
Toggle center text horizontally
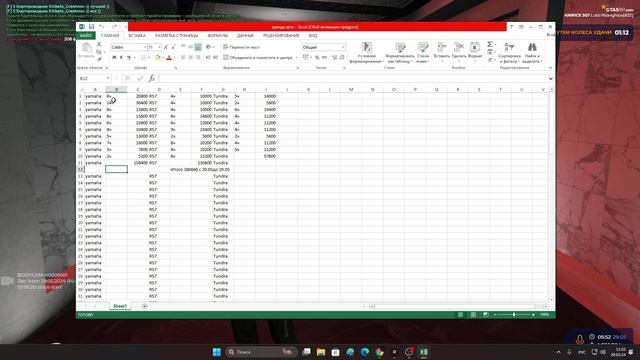click(191, 58)
